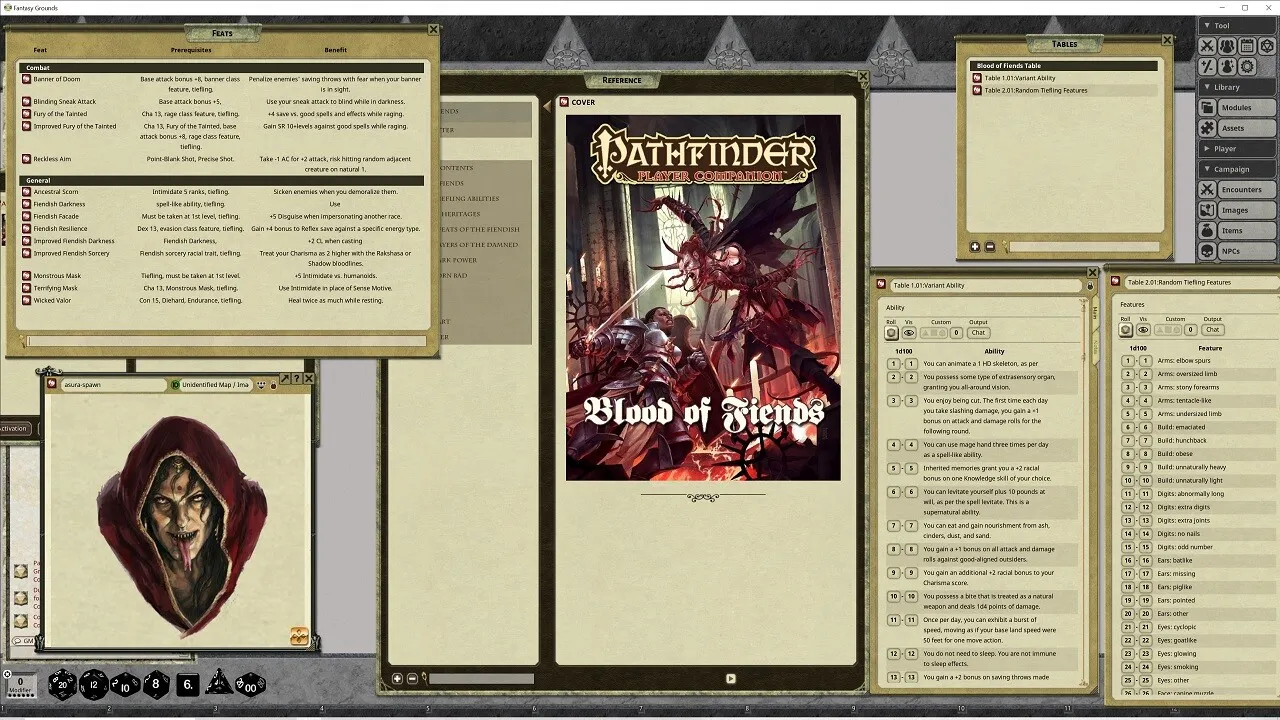The image size is (1280, 720).
Task: Click the Roll die button in Random Tiefling Features
Action: click(x=1126, y=330)
